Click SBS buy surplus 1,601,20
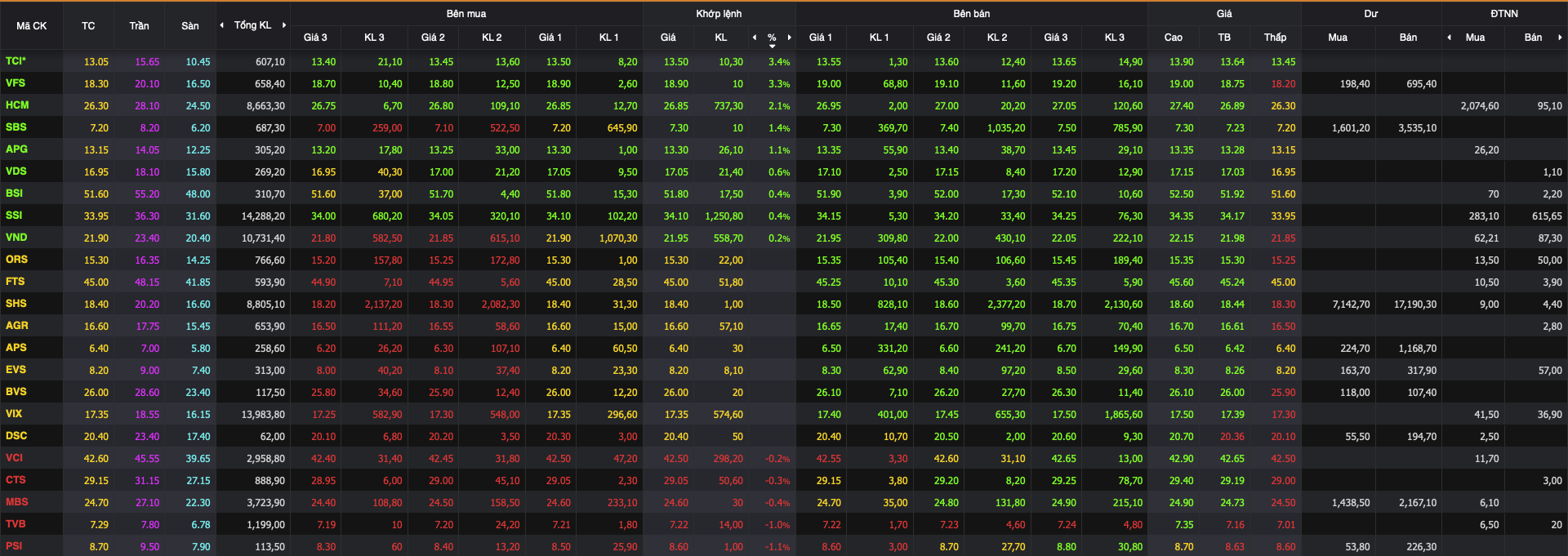The image size is (1568, 556). [x=1351, y=128]
